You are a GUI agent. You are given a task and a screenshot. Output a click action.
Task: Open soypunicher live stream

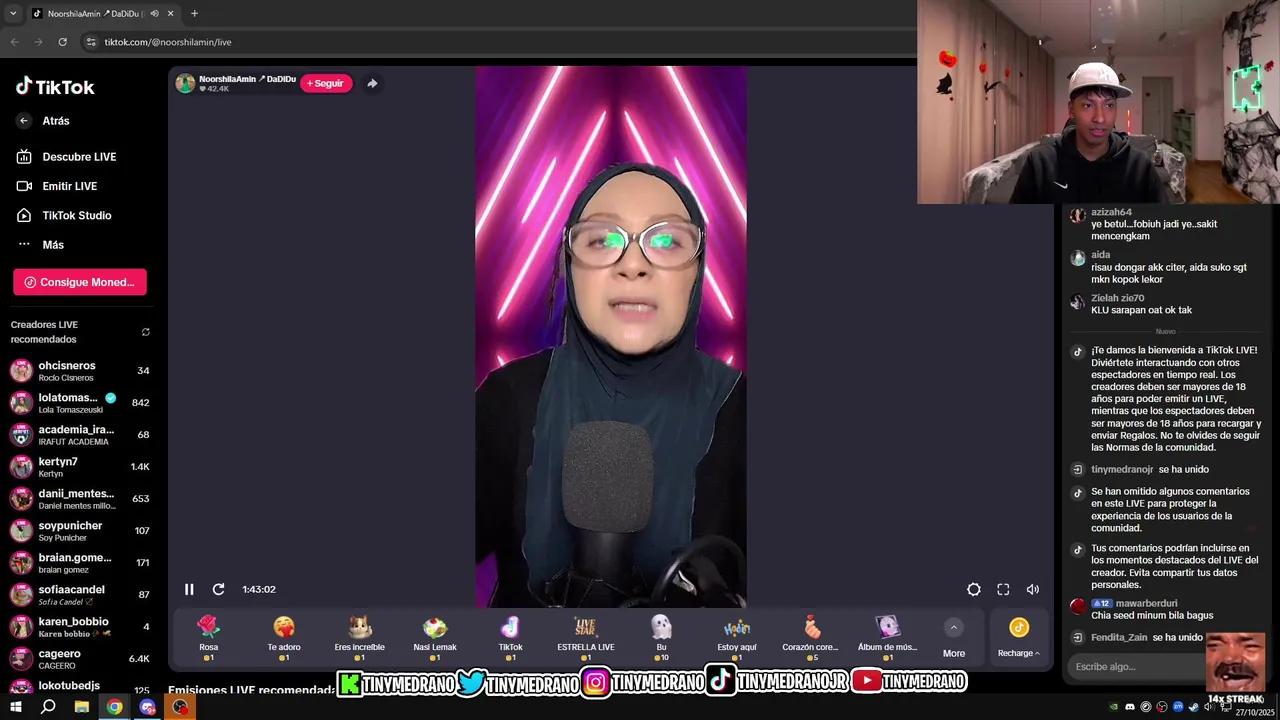click(x=80, y=531)
